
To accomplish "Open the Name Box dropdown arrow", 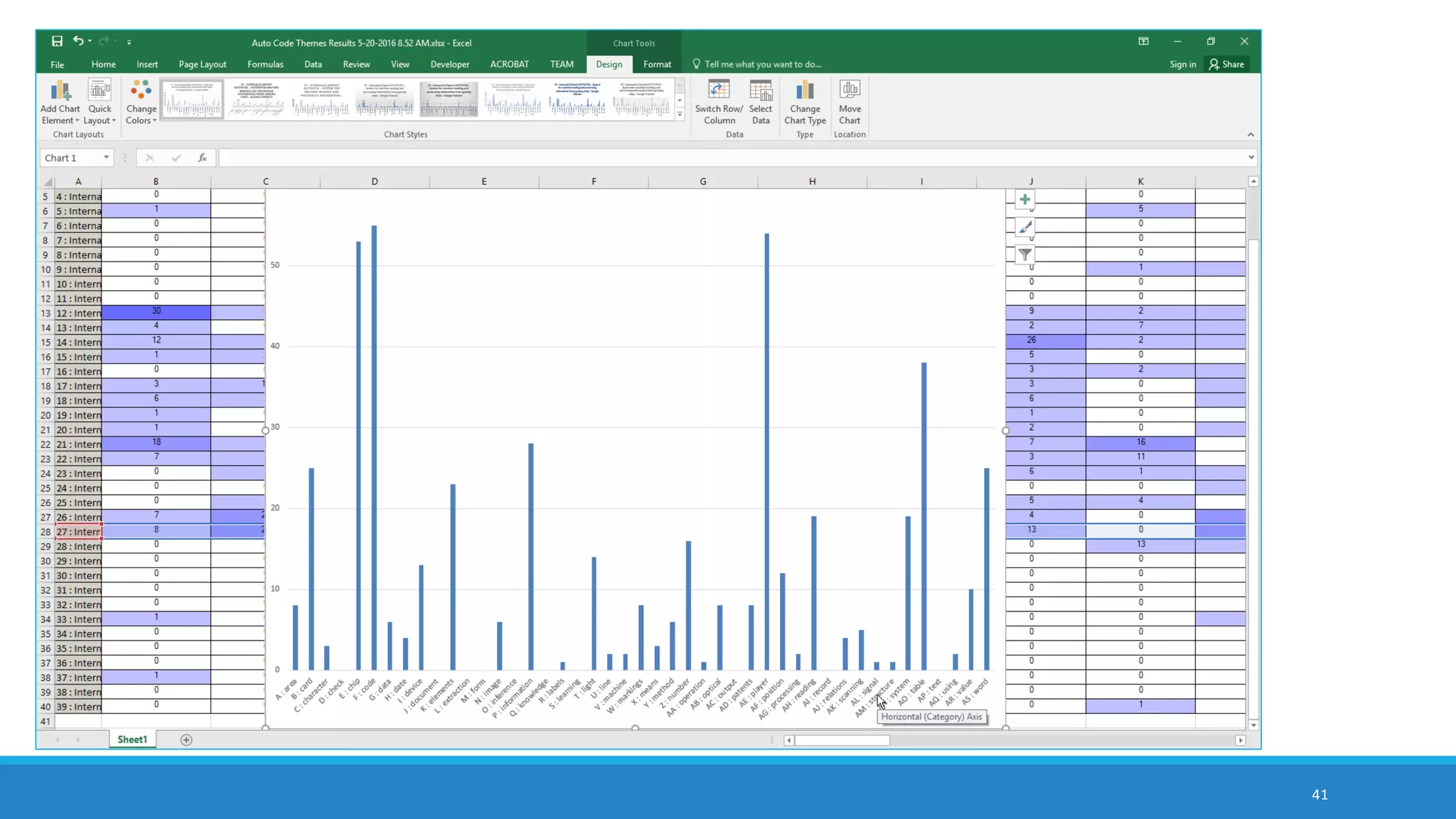I will pyautogui.click(x=106, y=157).
